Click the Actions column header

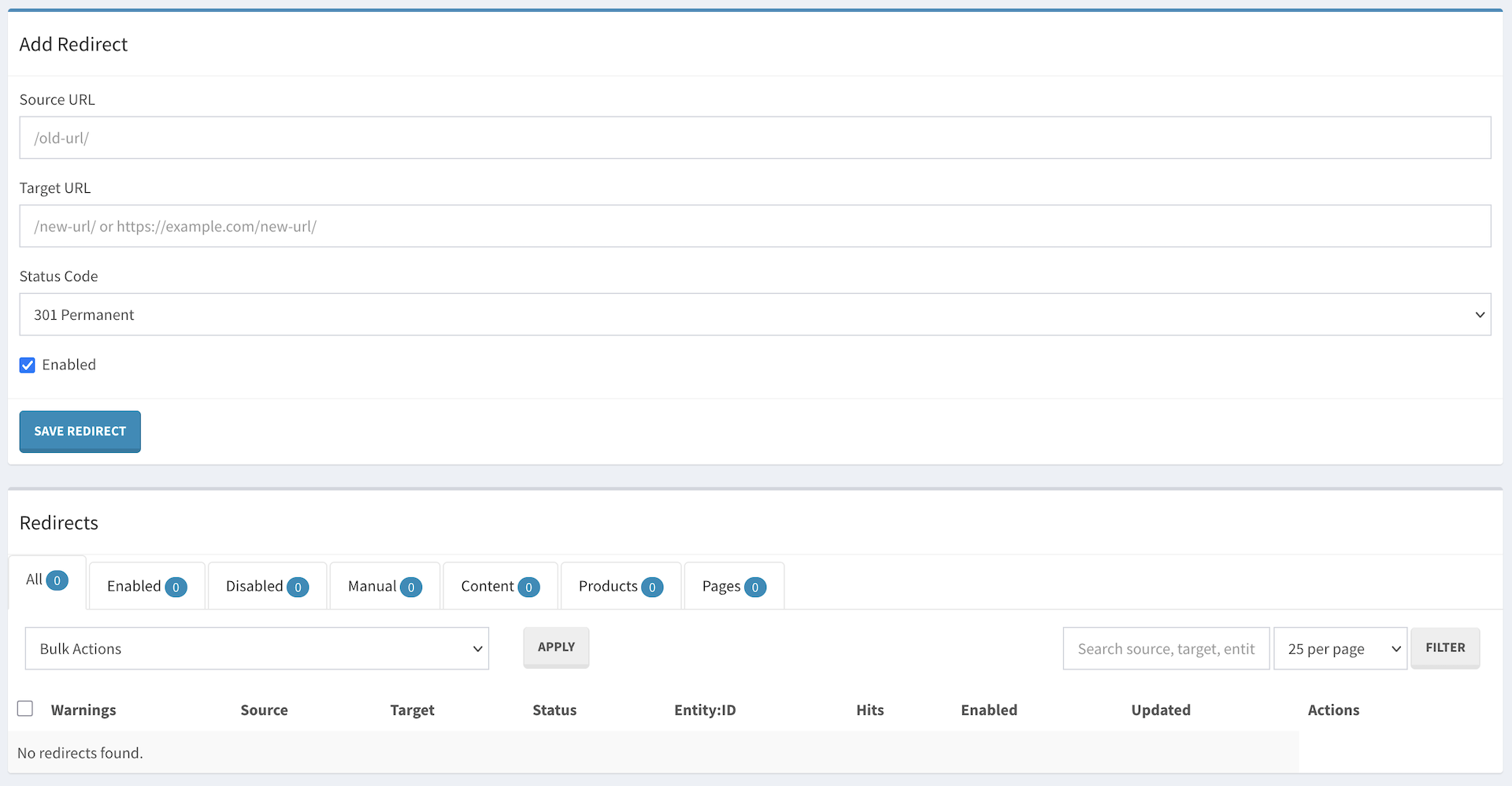(1333, 710)
